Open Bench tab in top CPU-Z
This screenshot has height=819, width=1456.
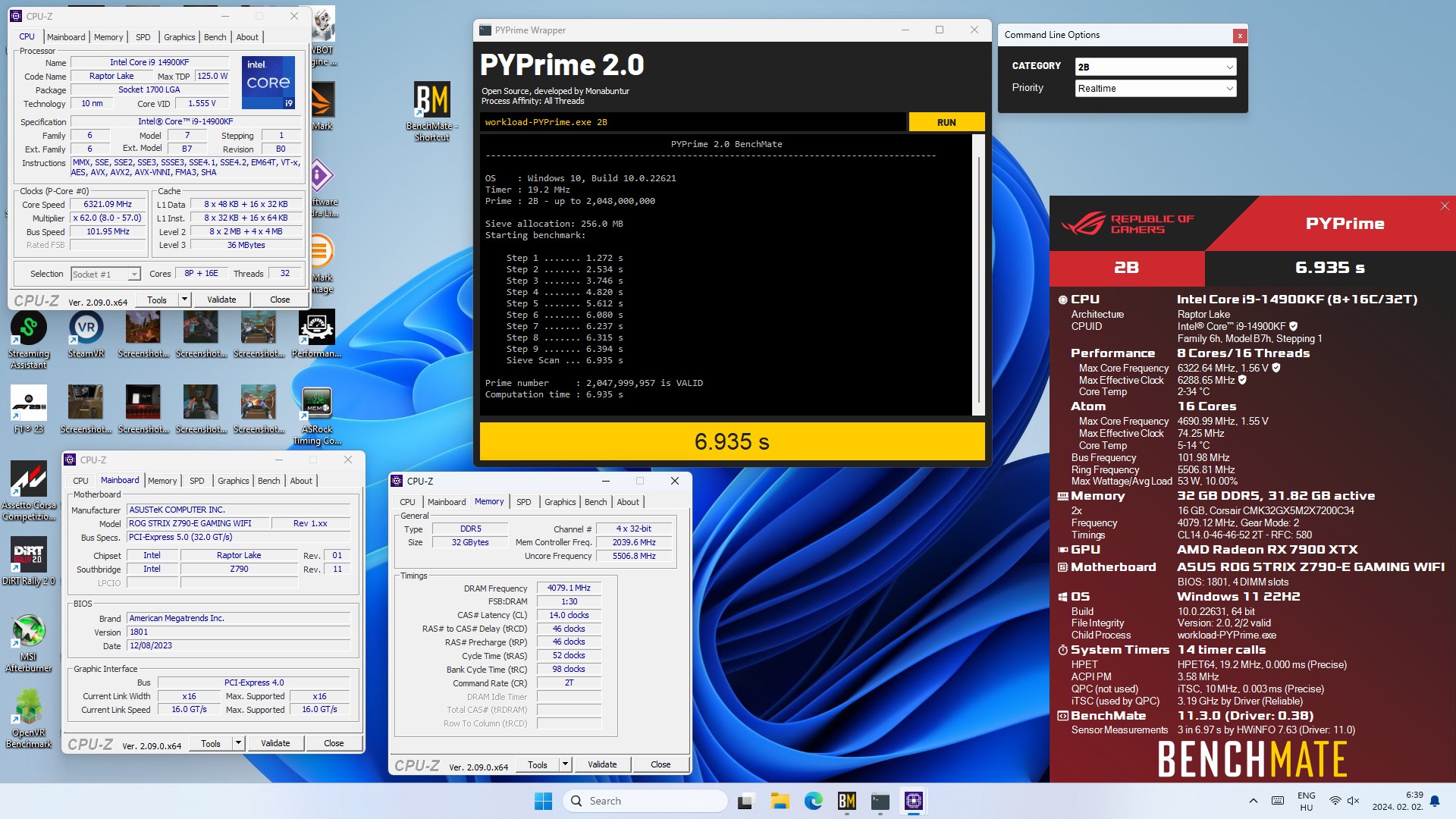215,37
